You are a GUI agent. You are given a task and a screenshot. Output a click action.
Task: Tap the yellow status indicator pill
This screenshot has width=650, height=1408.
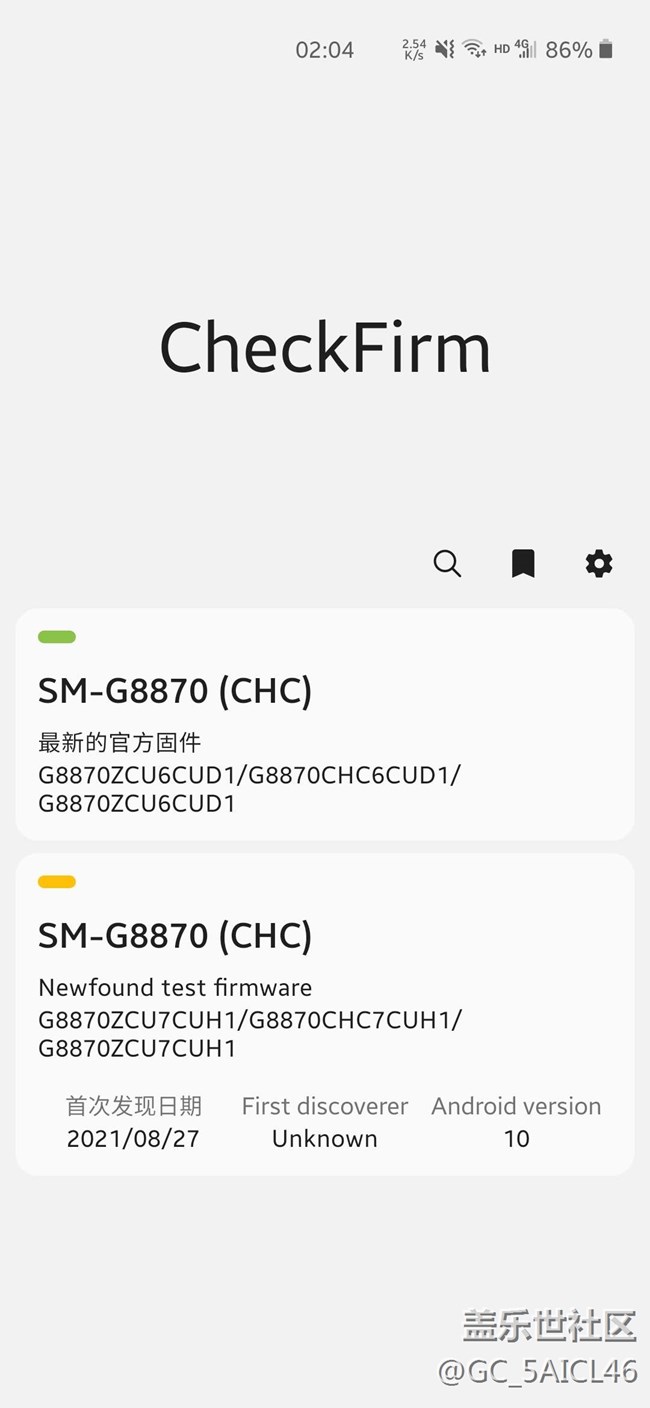(57, 882)
